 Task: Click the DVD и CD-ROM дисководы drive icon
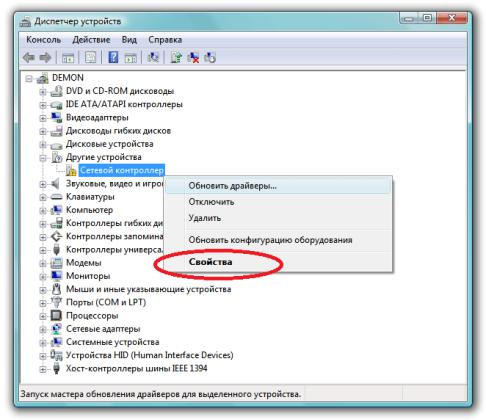point(56,91)
